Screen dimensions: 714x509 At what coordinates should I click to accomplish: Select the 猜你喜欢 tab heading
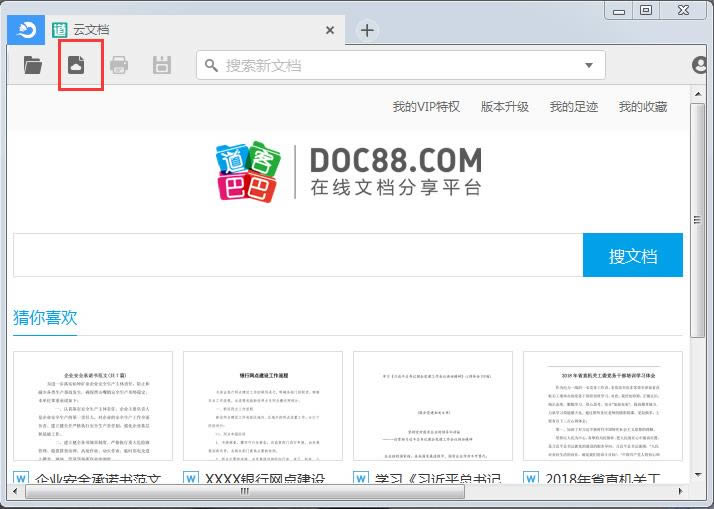point(45,318)
